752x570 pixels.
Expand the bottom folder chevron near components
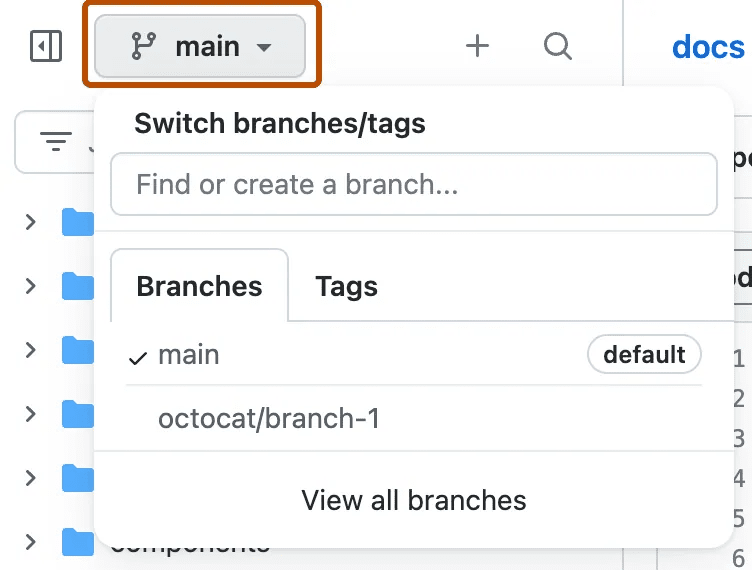coord(31,543)
